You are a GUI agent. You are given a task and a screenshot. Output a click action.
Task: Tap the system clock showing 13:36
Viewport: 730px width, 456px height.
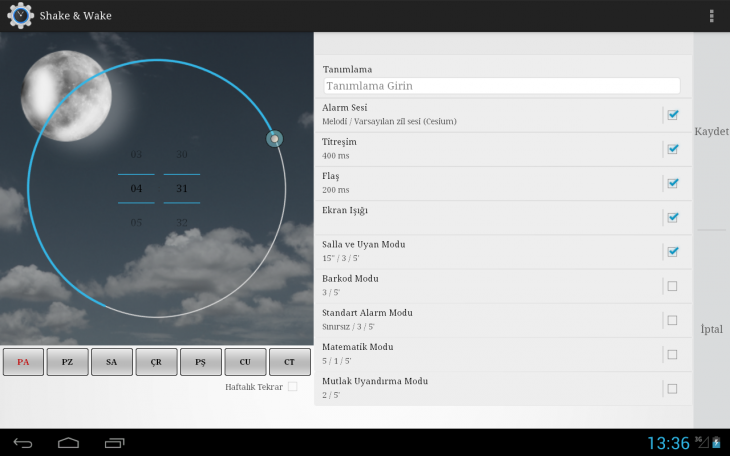tap(667, 443)
